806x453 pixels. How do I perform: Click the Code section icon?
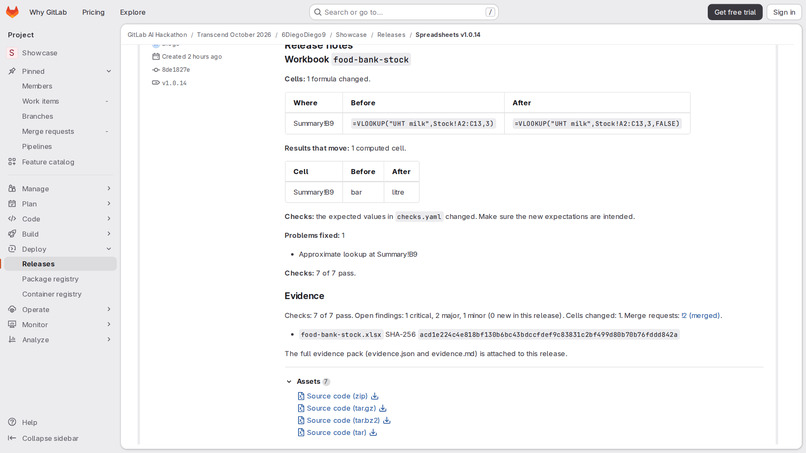tap(12, 219)
